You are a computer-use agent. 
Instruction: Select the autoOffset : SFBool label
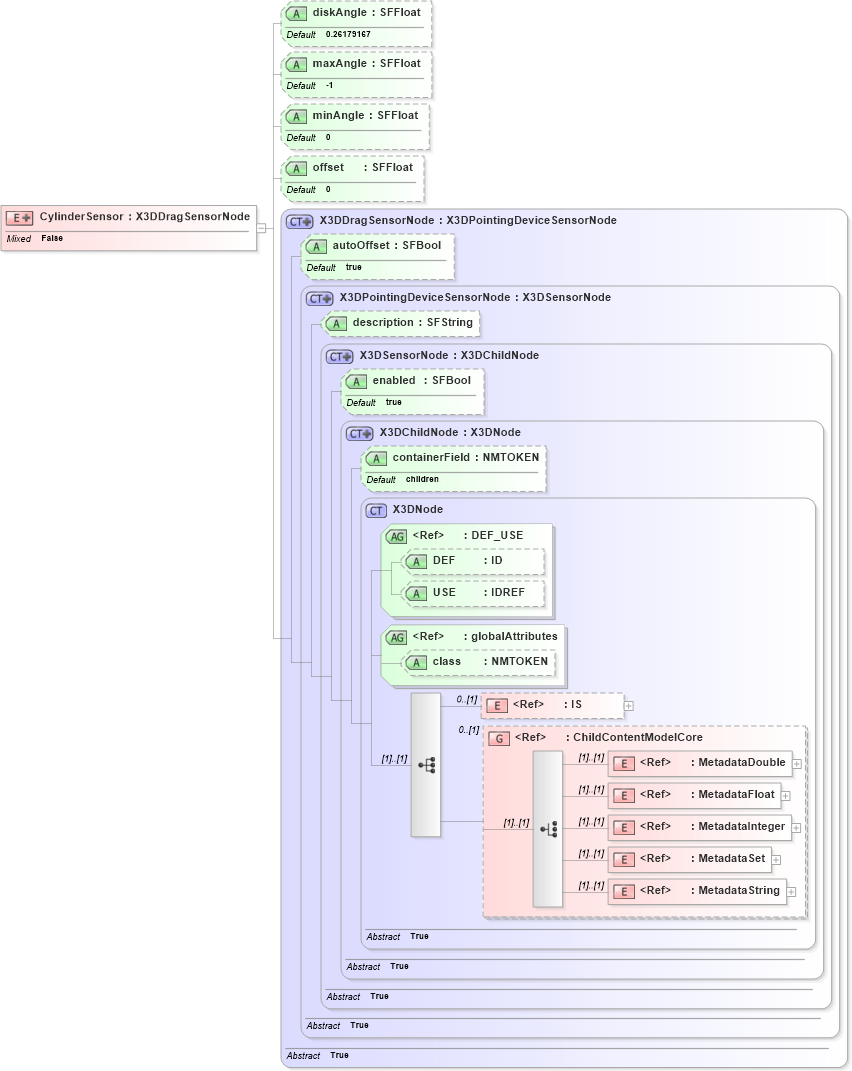387,245
